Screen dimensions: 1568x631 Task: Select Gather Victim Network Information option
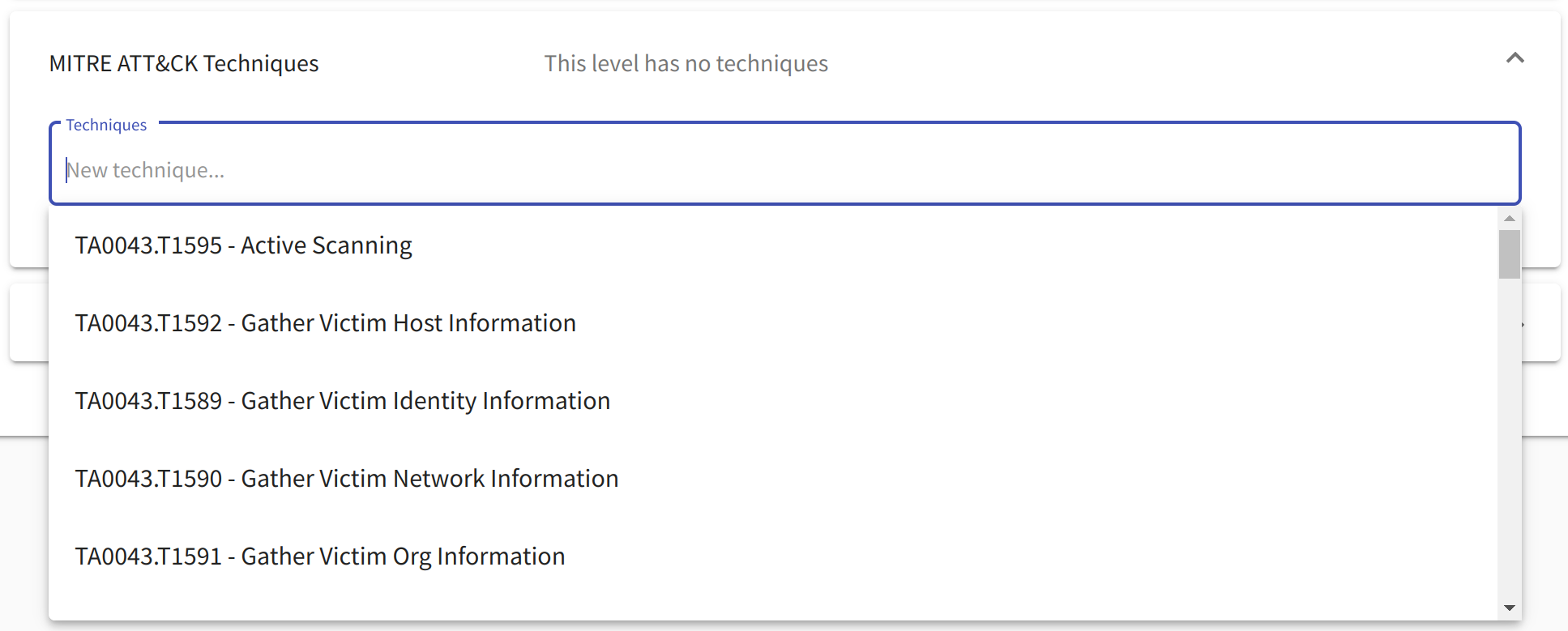[773, 479]
